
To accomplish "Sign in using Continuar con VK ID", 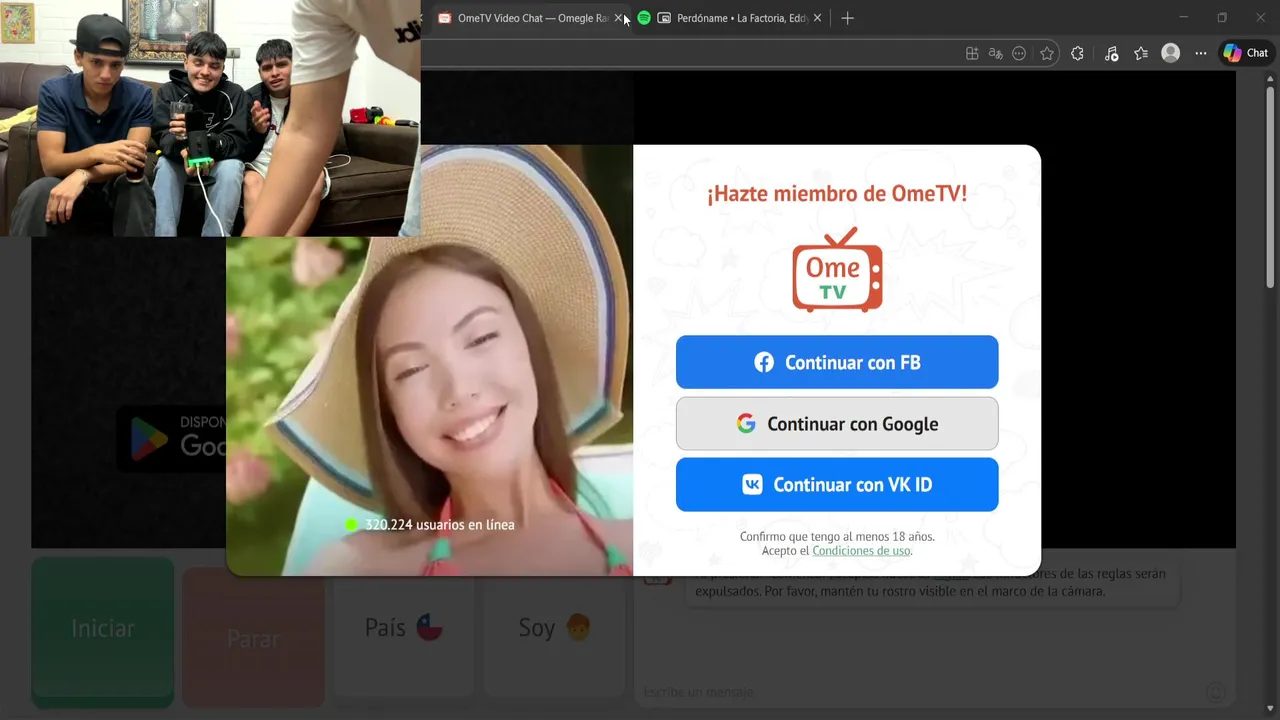I will click(x=837, y=485).
